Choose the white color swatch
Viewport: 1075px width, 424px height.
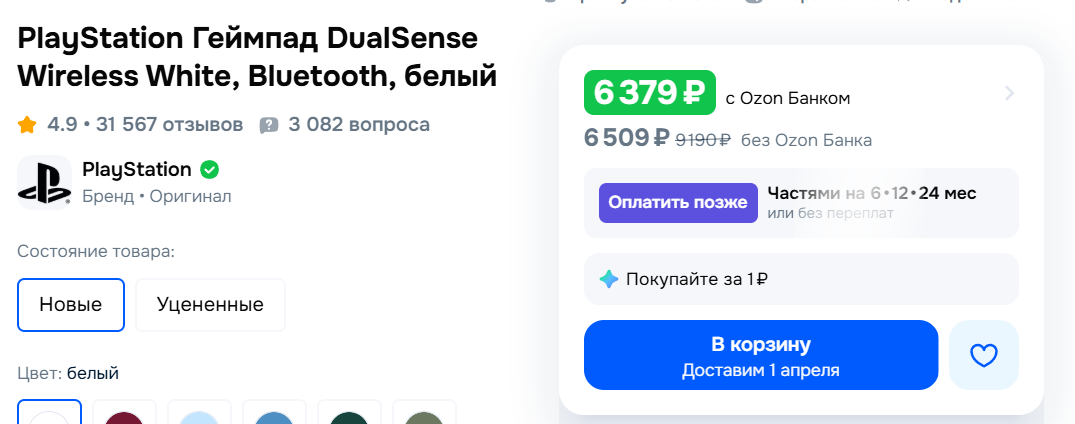[50, 415]
